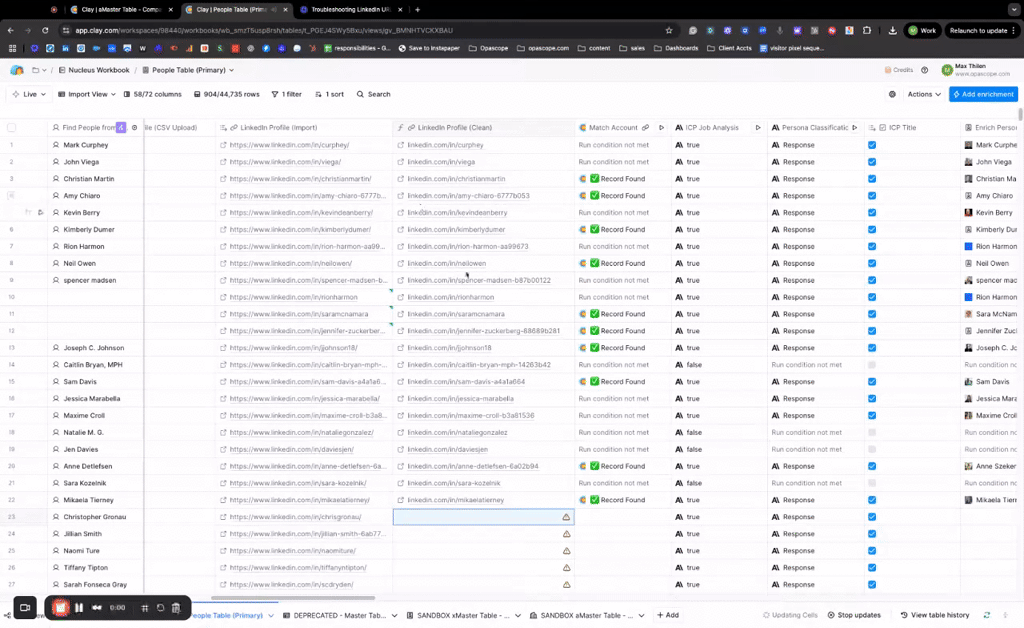Expand the Actions dropdown
Viewport: 1024px width, 628px height.
[x=924, y=94]
